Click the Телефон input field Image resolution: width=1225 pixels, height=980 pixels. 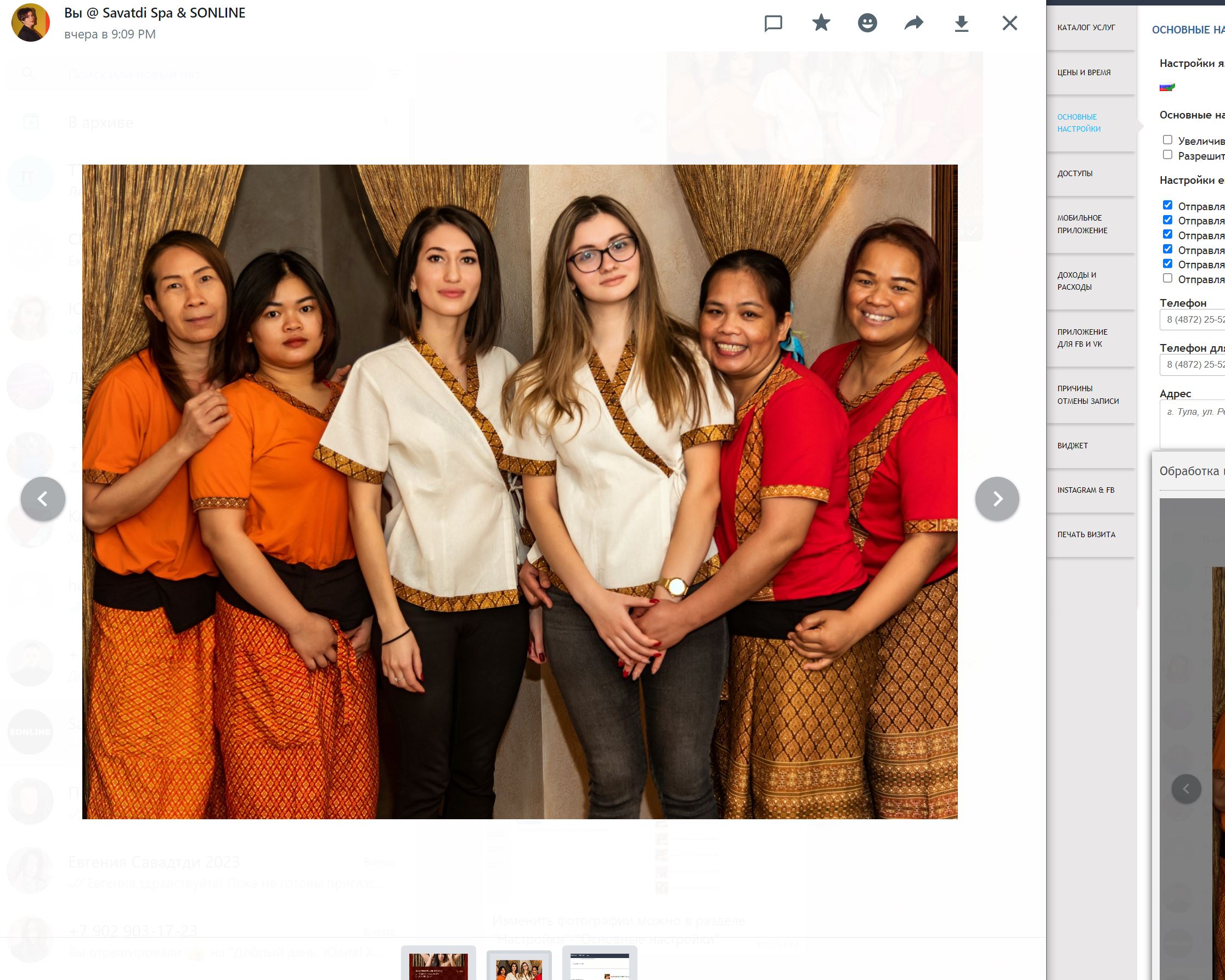coord(1192,319)
